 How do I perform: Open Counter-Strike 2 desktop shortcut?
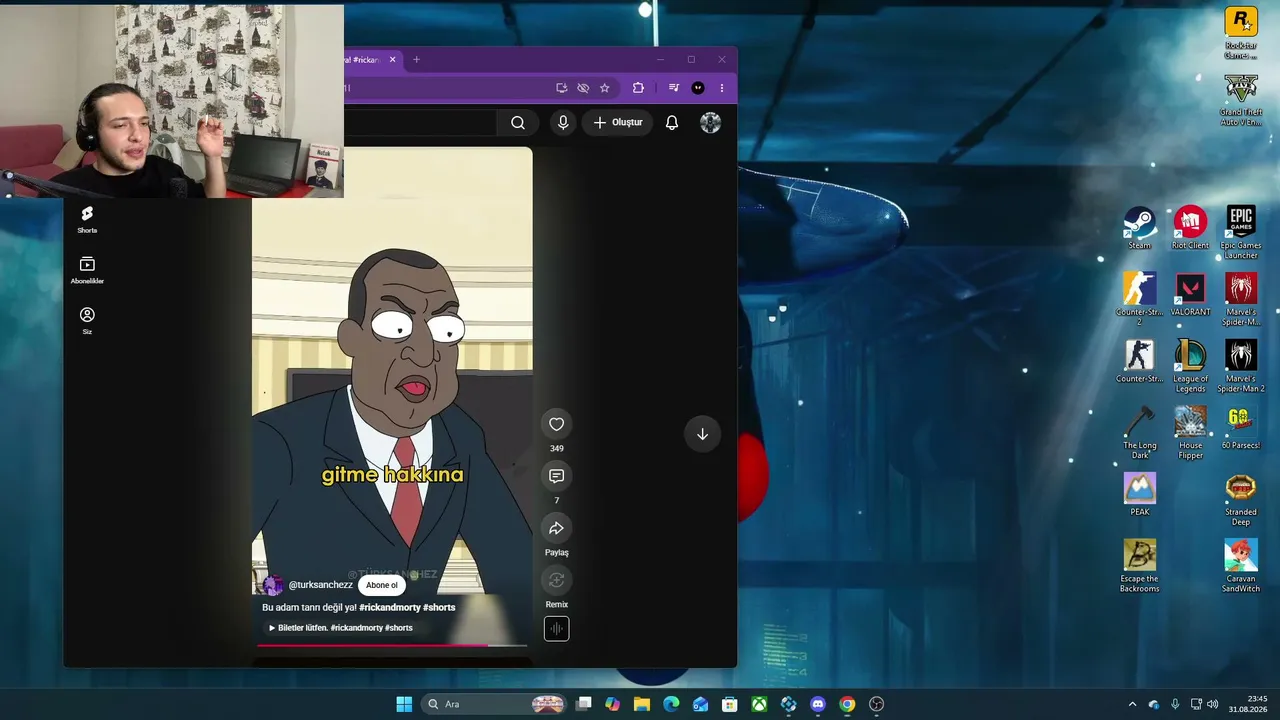pos(1139,299)
